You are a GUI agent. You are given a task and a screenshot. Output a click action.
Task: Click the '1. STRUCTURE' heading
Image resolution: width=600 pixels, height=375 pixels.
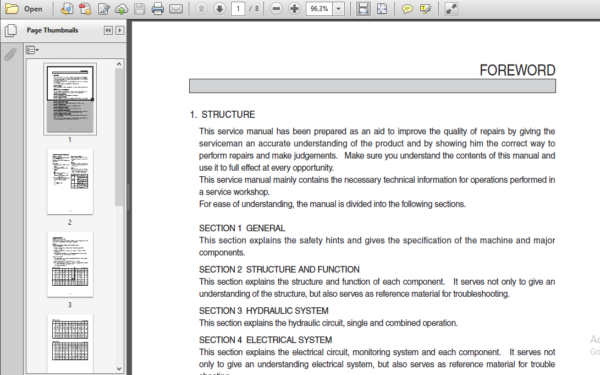tap(222, 114)
